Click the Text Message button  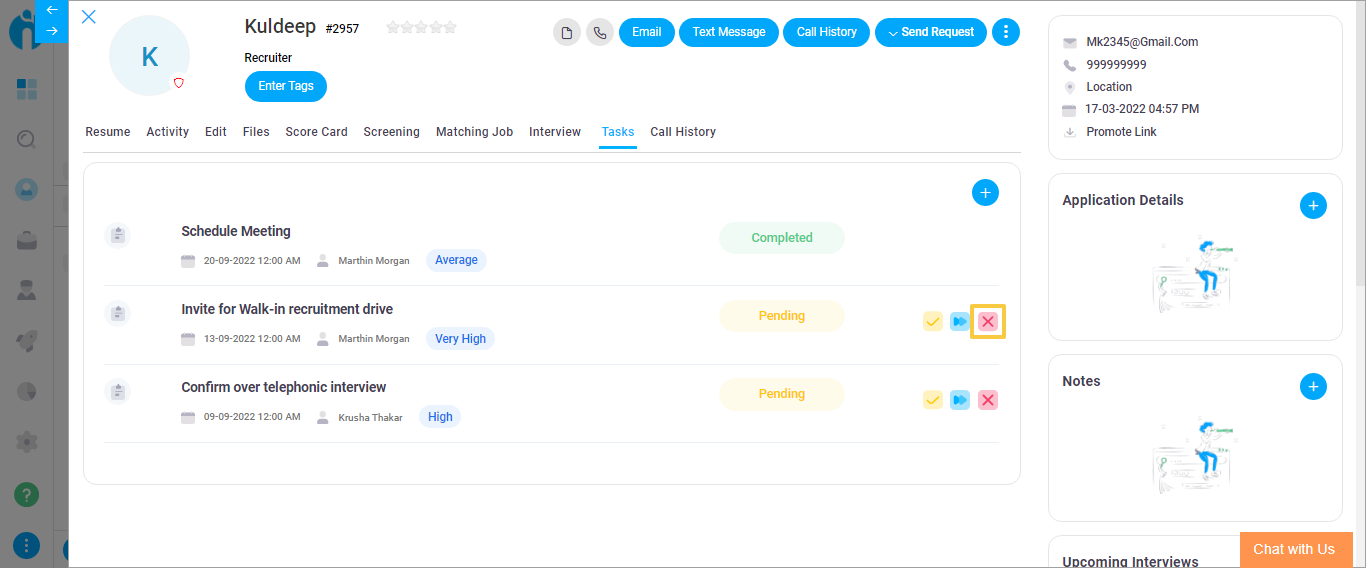pyautogui.click(x=729, y=32)
